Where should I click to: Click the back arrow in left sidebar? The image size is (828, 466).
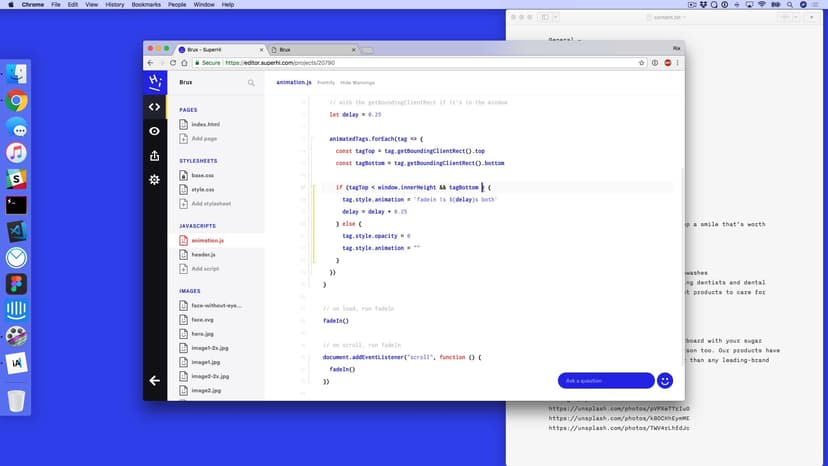tap(154, 380)
